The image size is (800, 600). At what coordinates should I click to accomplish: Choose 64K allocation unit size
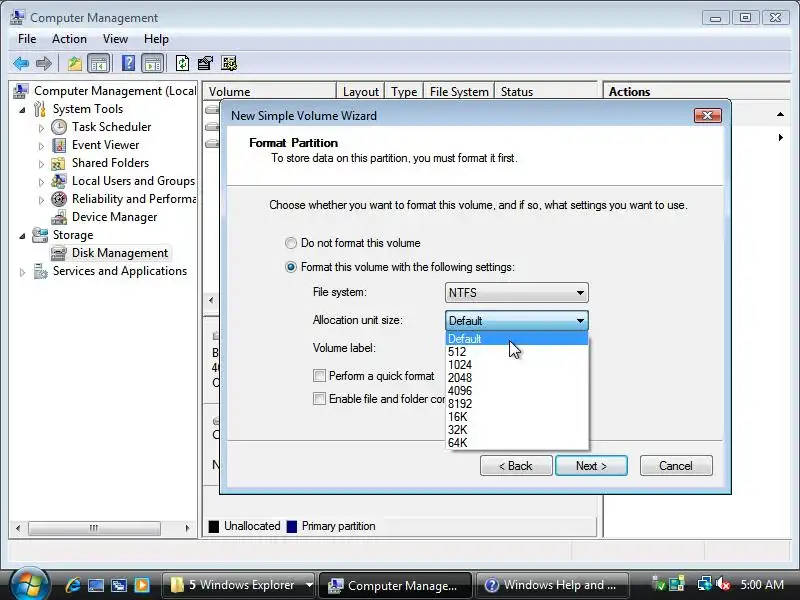[x=517, y=443]
